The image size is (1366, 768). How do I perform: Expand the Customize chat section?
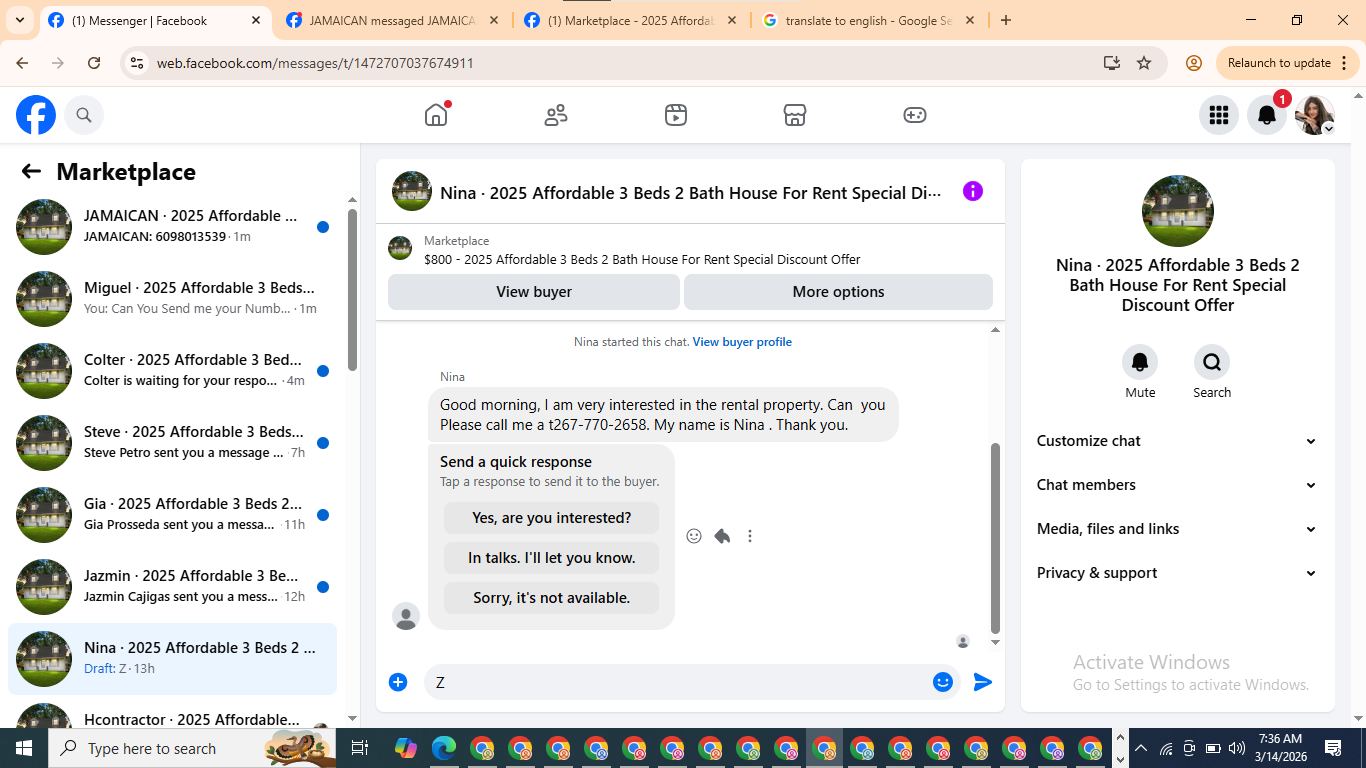coord(1177,441)
